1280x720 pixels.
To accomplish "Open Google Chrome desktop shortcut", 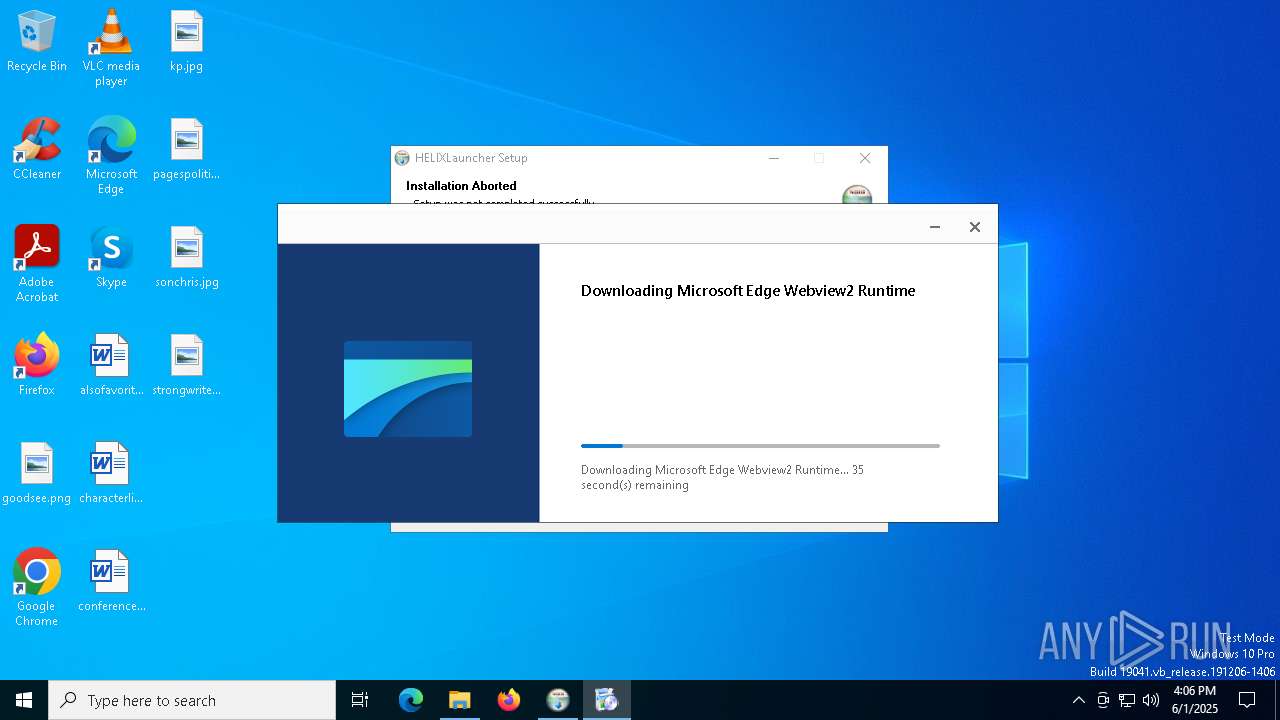I will coord(37,588).
